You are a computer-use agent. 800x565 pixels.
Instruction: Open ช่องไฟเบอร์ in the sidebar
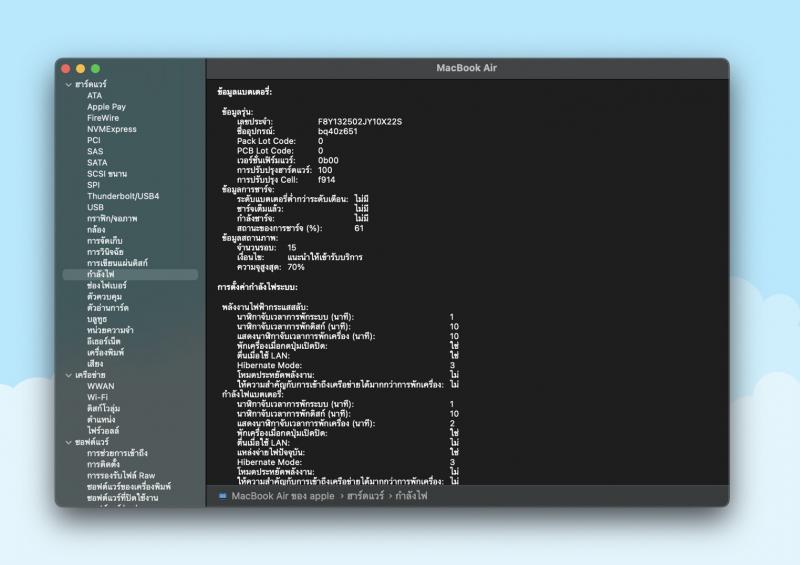coord(107,286)
